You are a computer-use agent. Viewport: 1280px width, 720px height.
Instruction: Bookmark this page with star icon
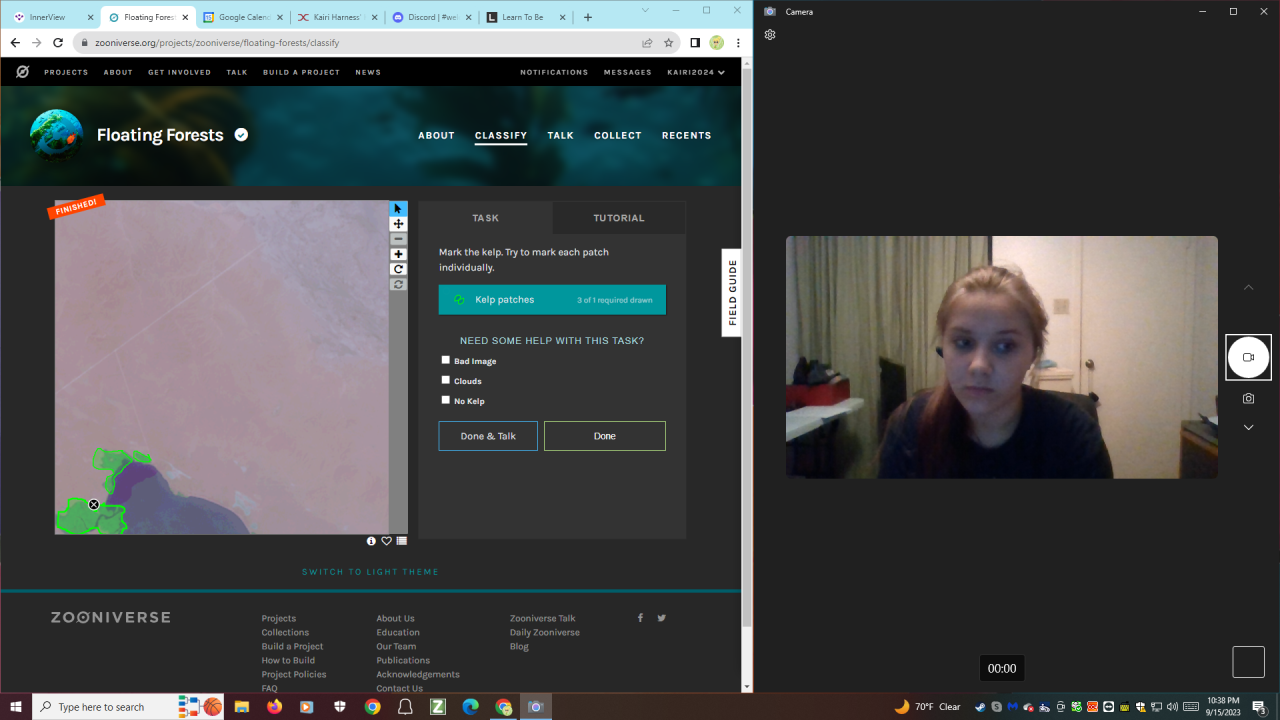[669, 43]
